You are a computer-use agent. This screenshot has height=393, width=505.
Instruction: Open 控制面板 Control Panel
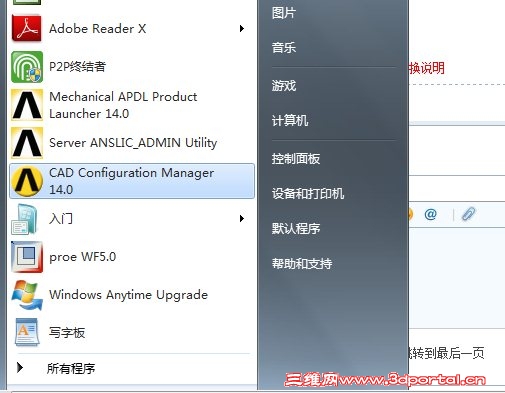pyautogui.click(x=296, y=159)
